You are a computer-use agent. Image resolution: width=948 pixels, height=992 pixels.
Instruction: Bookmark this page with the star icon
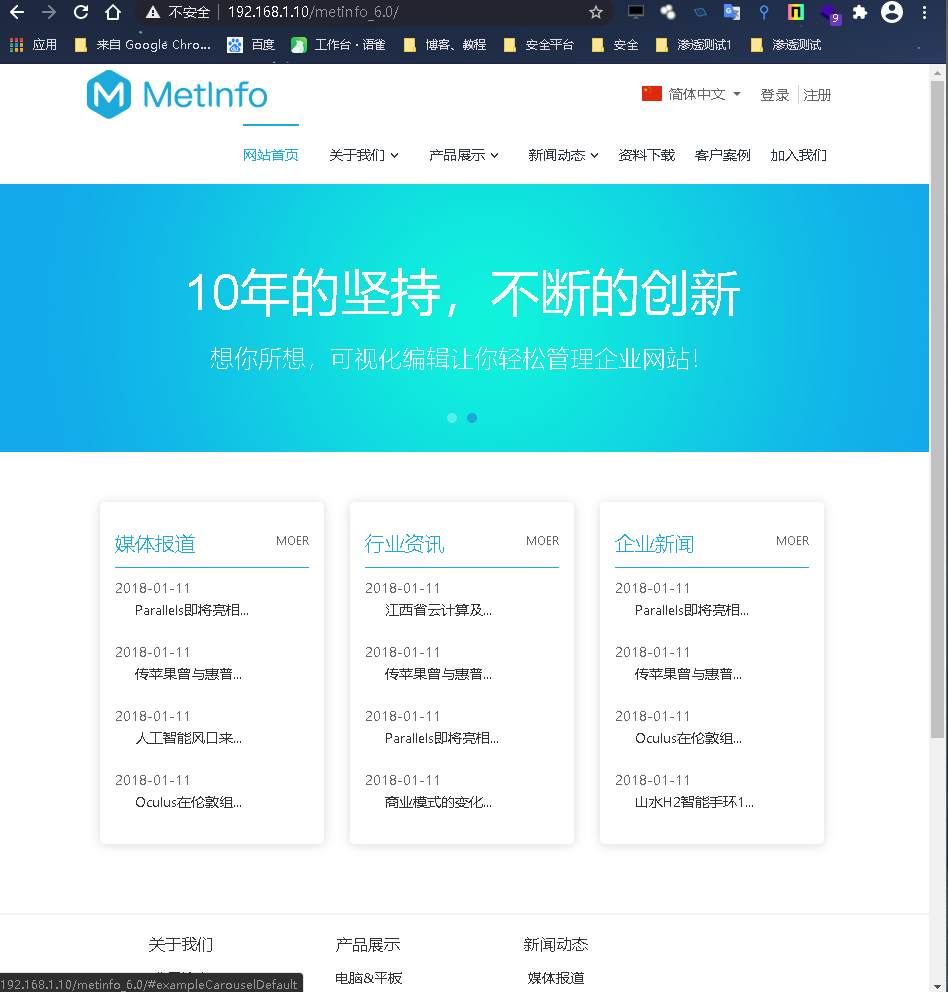click(596, 12)
